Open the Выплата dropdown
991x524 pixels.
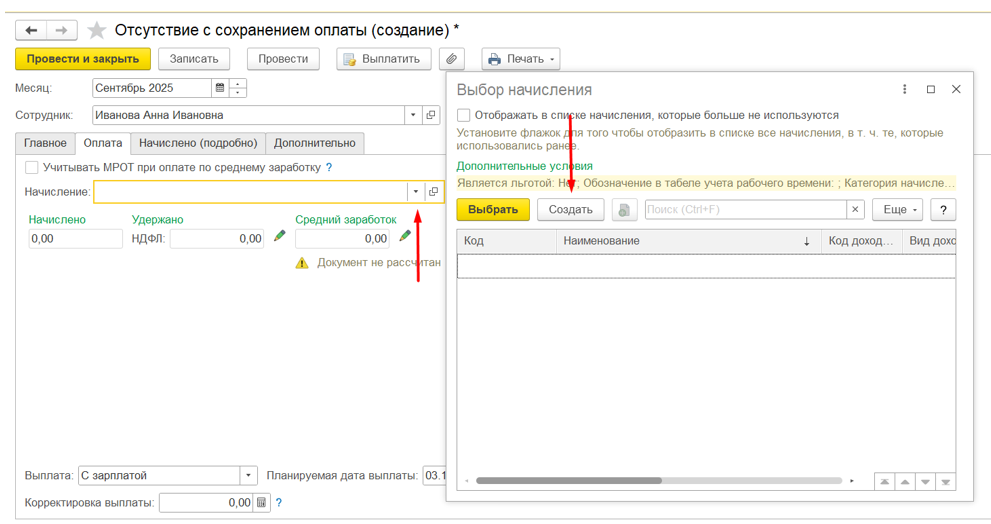click(x=248, y=476)
